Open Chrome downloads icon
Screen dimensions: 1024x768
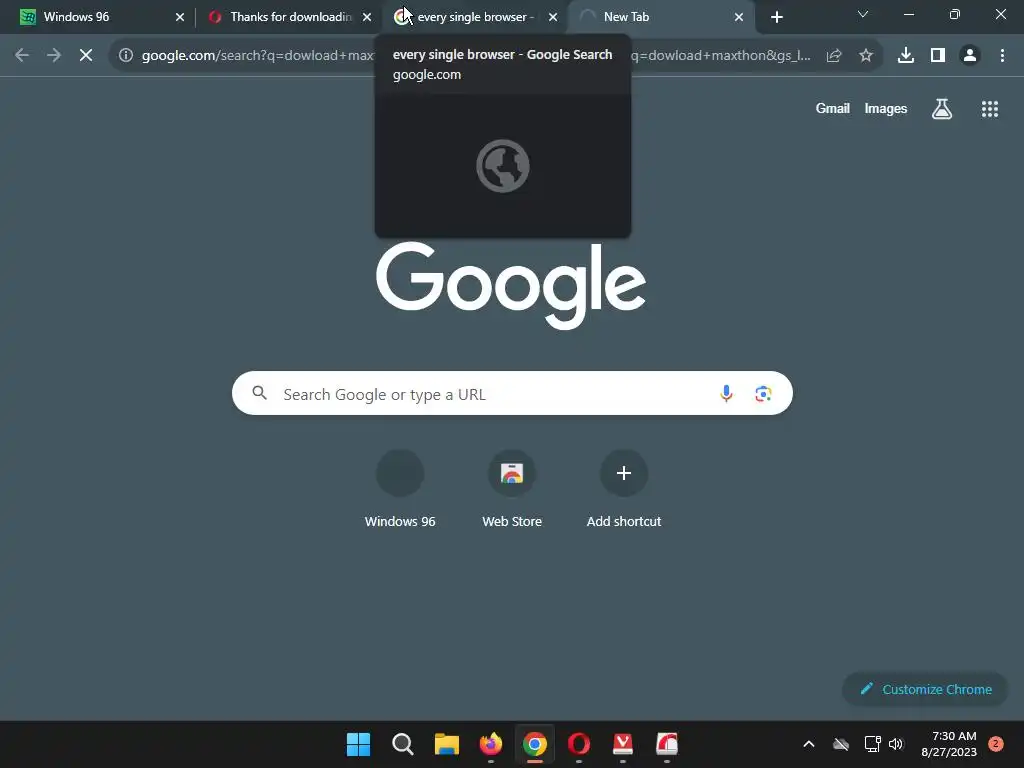(906, 56)
